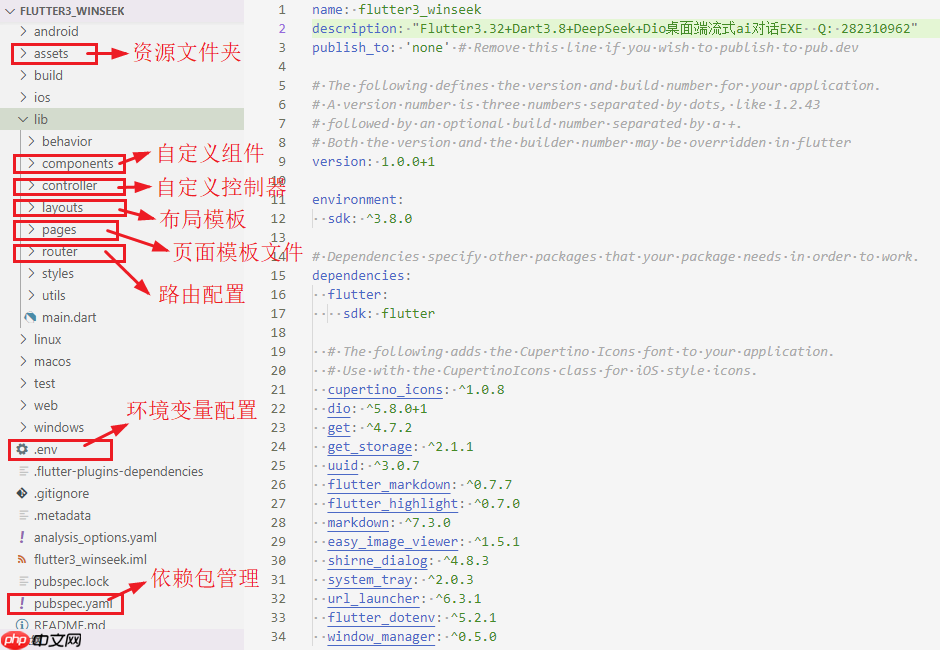
Task: Click the lines icon beside pubspec.lock
Action: 23,581
